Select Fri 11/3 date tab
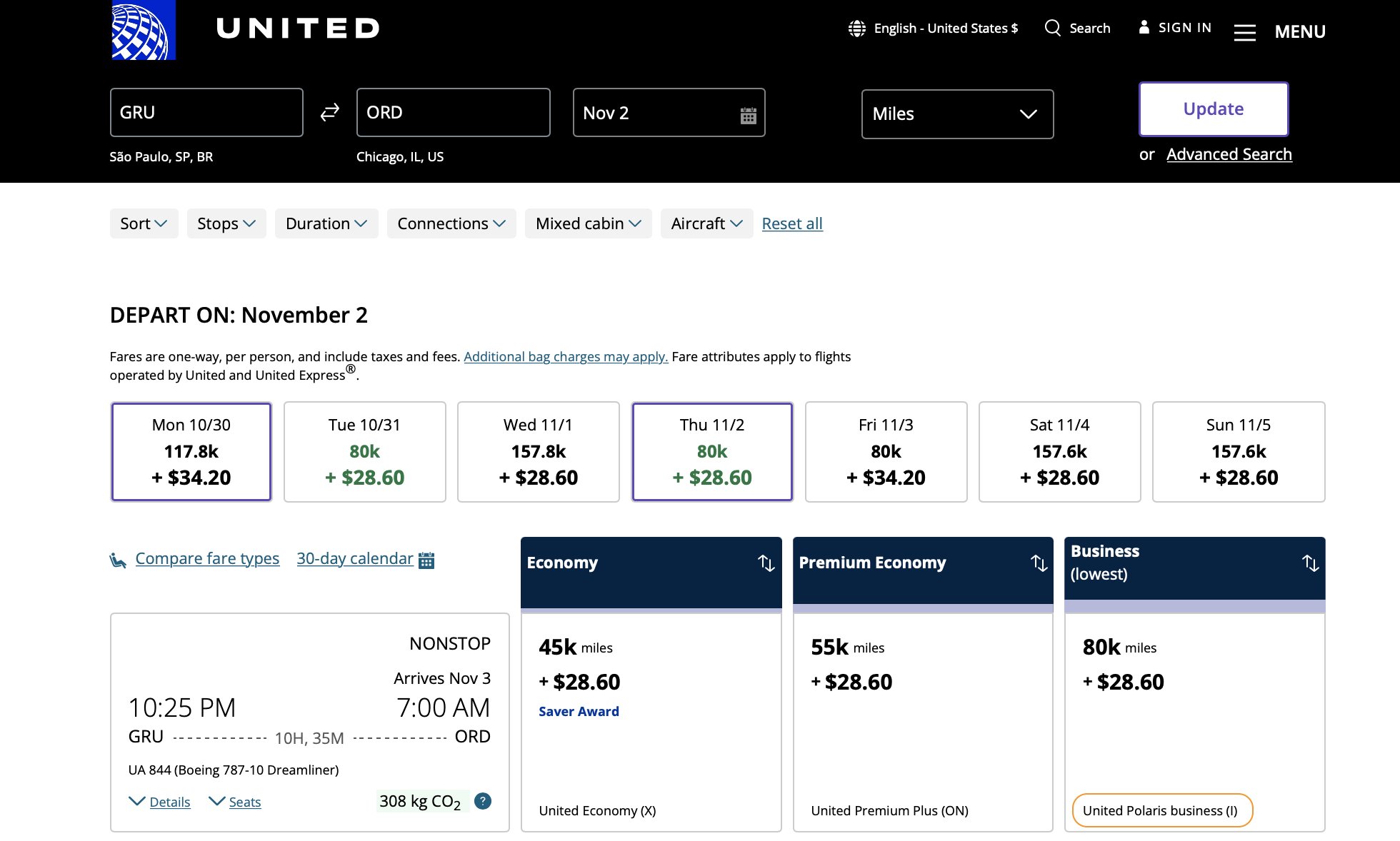The image size is (1400, 841). pos(886,452)
